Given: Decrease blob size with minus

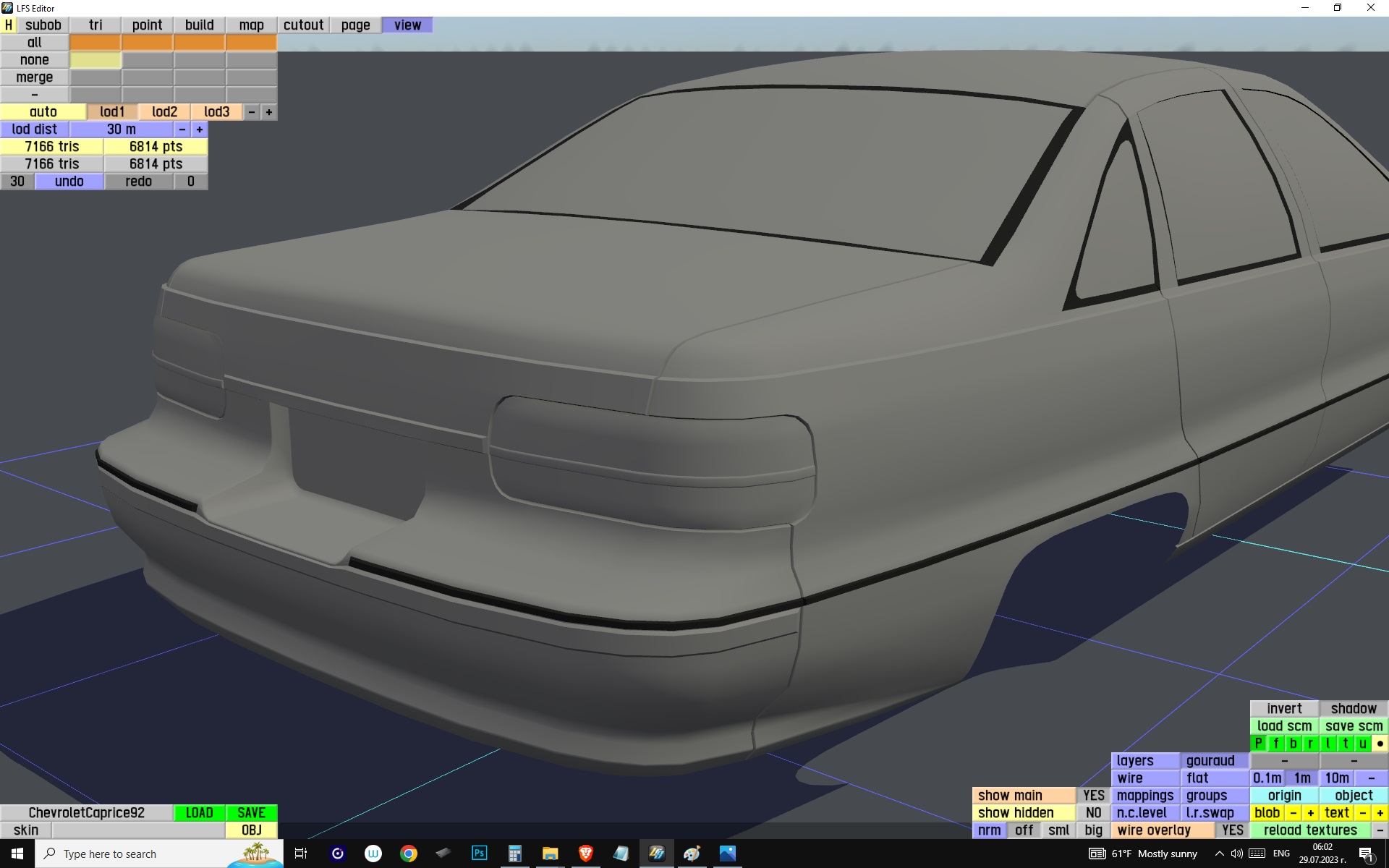Looking at the screenshot, I should [1293, 812].
